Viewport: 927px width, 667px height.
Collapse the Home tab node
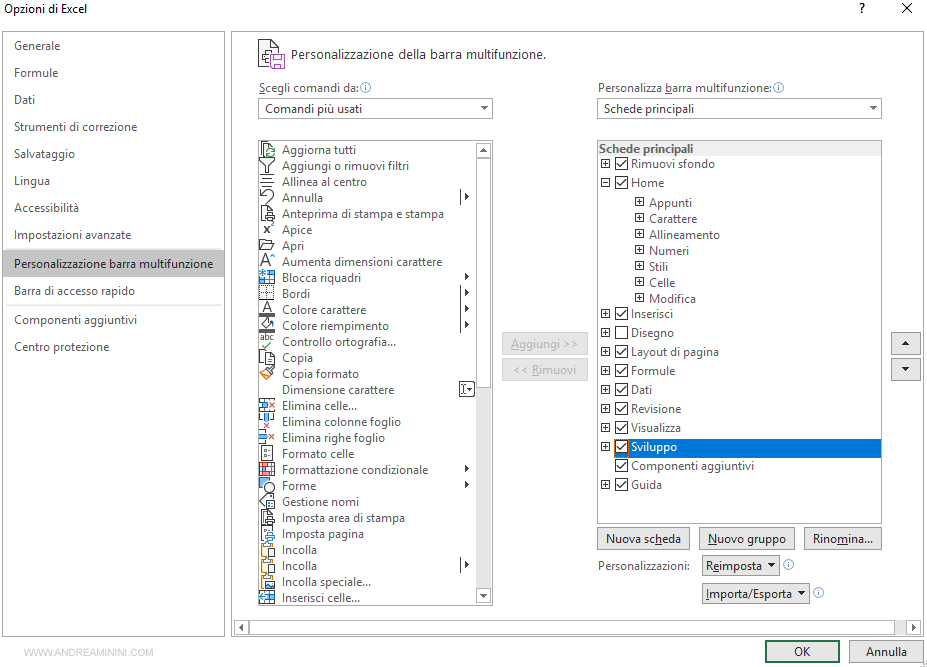coord(605,183)
